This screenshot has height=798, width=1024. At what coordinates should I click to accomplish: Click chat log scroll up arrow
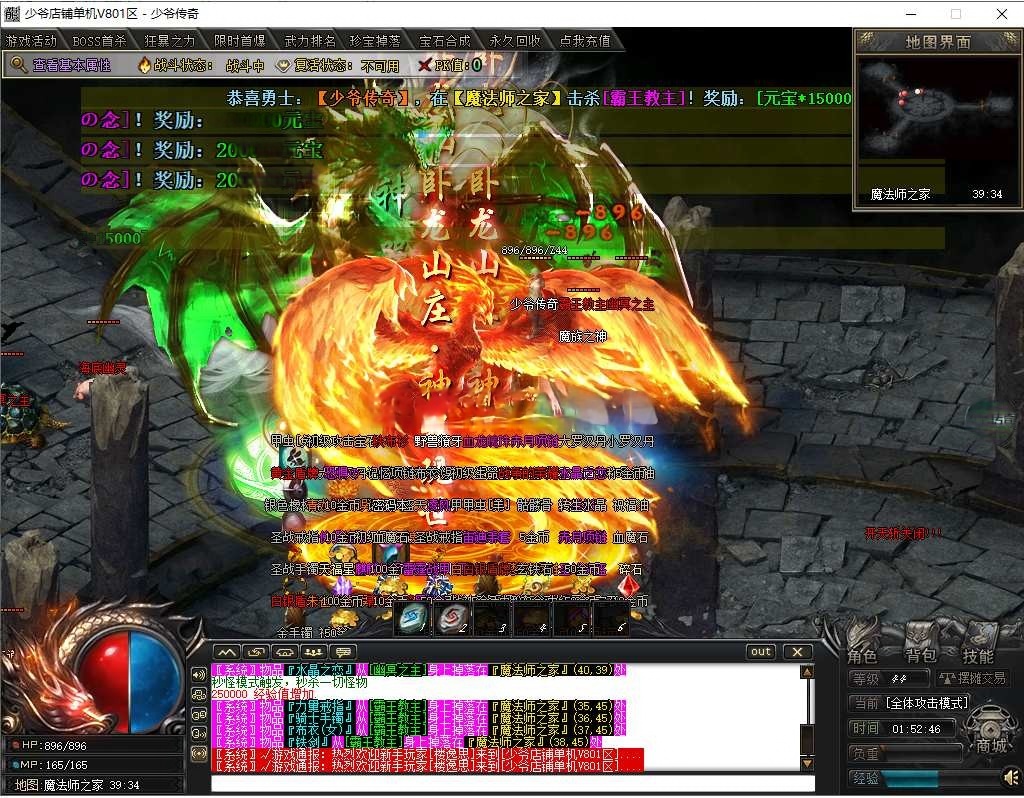808,671
